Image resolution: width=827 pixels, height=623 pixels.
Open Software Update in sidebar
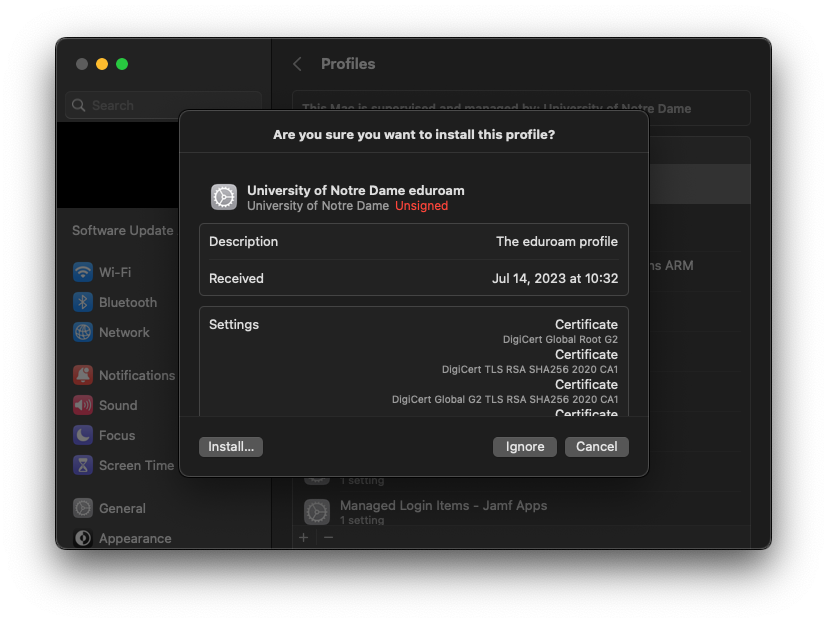click(122, 230)
